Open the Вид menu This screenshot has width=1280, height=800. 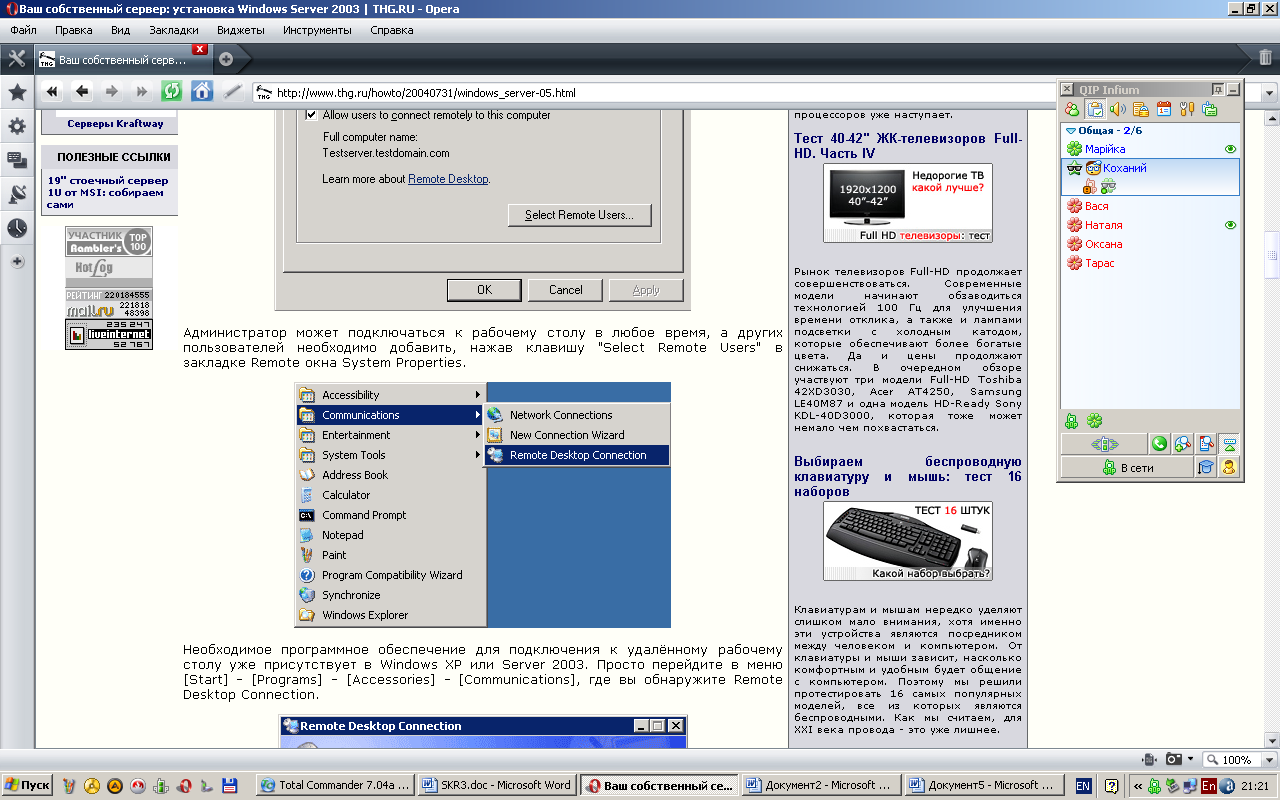tap(120, 30)
